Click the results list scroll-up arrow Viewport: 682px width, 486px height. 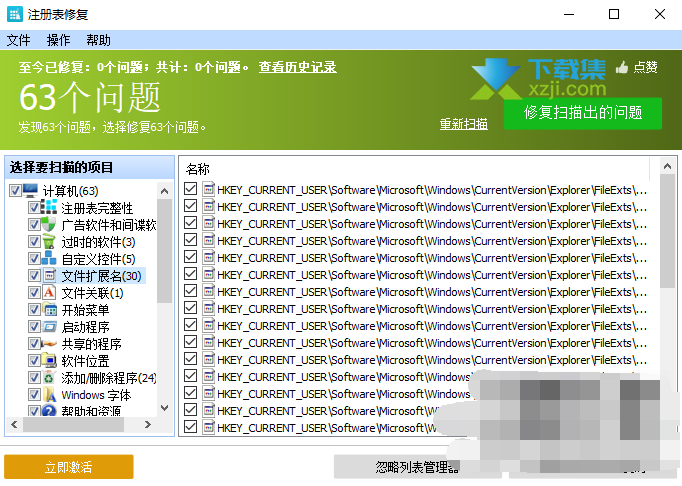(x=667, y=166)
